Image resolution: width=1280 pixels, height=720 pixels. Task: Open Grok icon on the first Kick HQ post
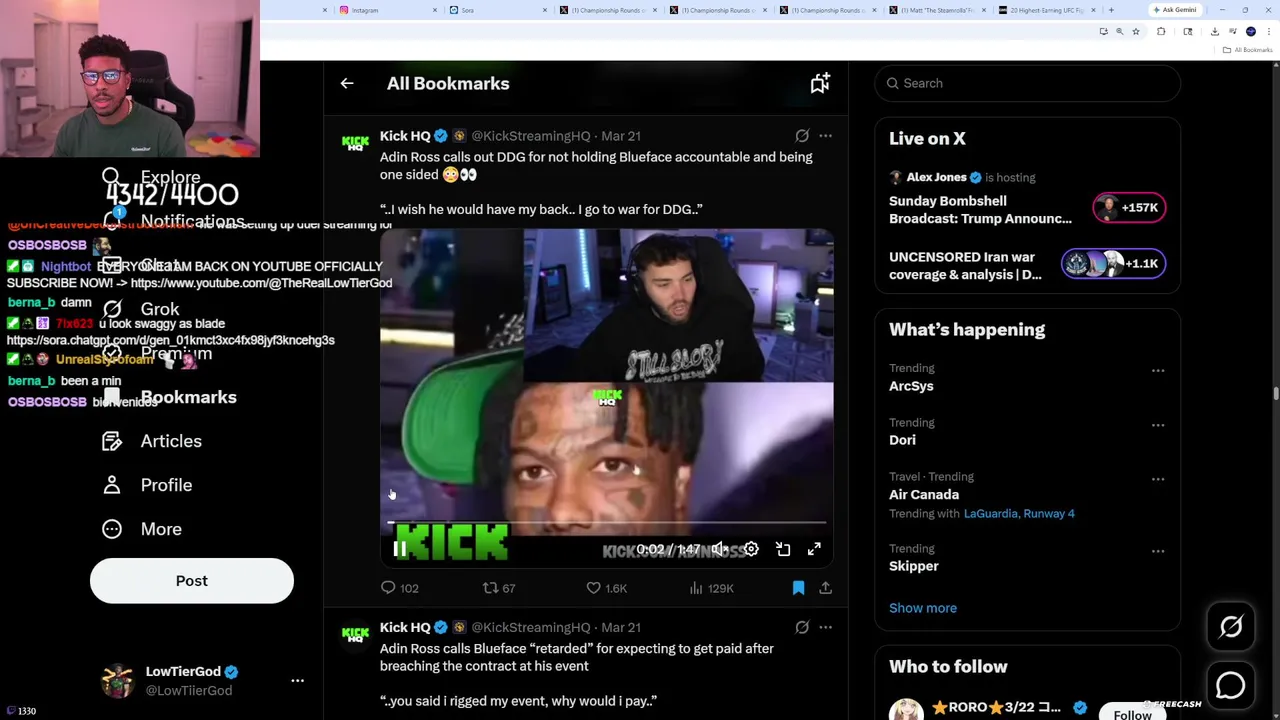[802, 136]
